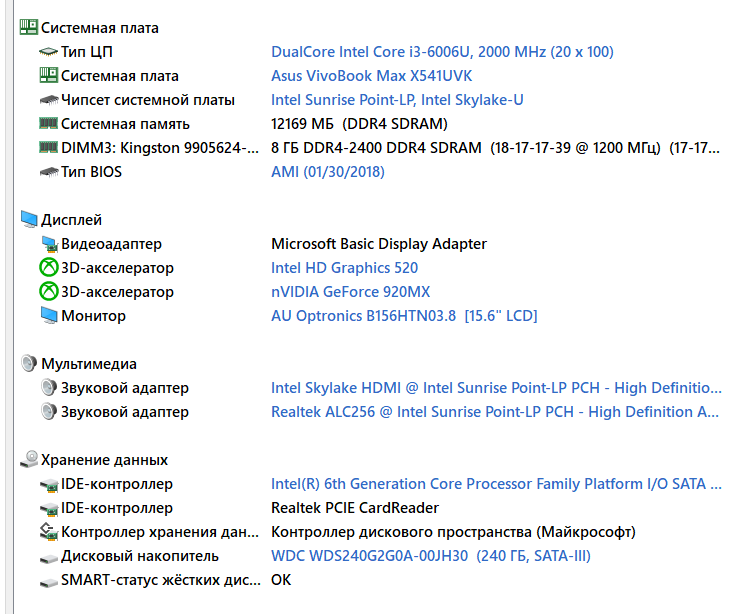Click the Дисковый накопитель drive icon
The height and width of the screenshot is (614, 750).
[x=48, y=558]
